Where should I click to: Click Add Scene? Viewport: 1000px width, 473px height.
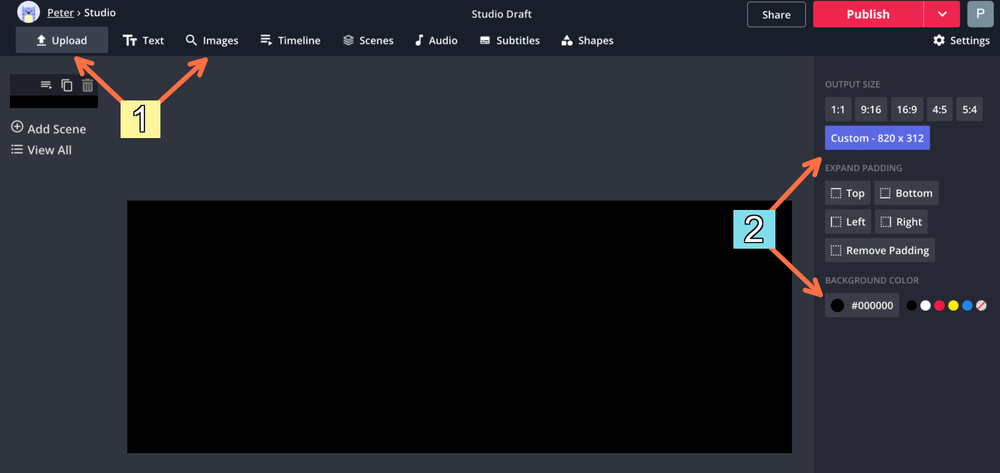pos(48,128)
